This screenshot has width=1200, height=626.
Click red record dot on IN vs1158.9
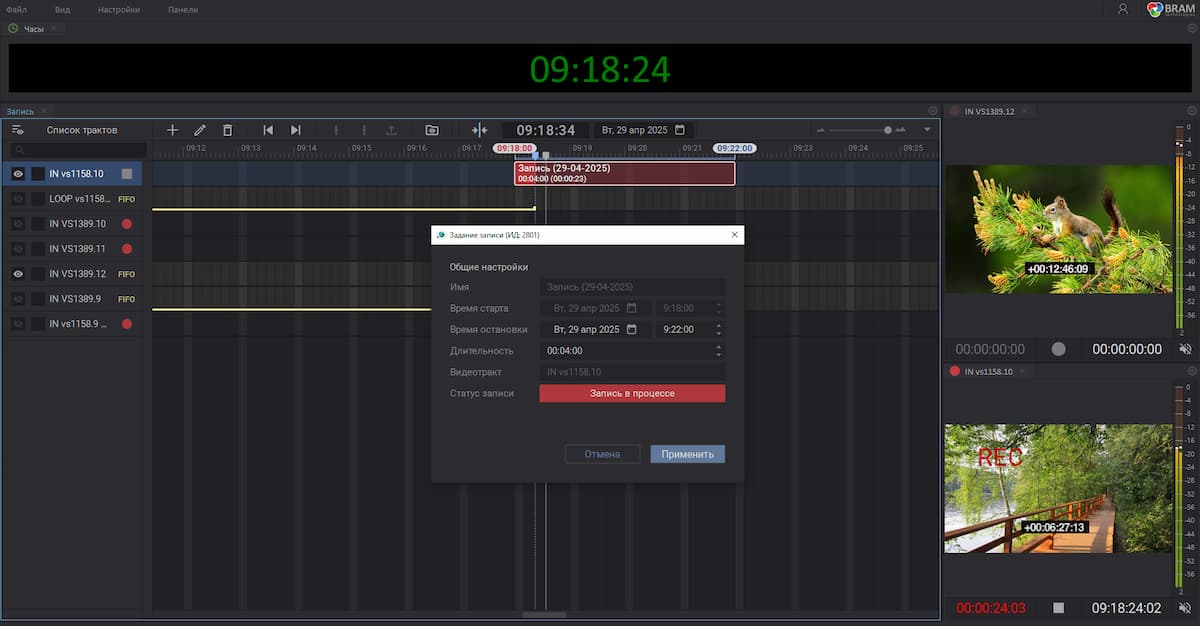pyautogui.click(x=127, y=324)
